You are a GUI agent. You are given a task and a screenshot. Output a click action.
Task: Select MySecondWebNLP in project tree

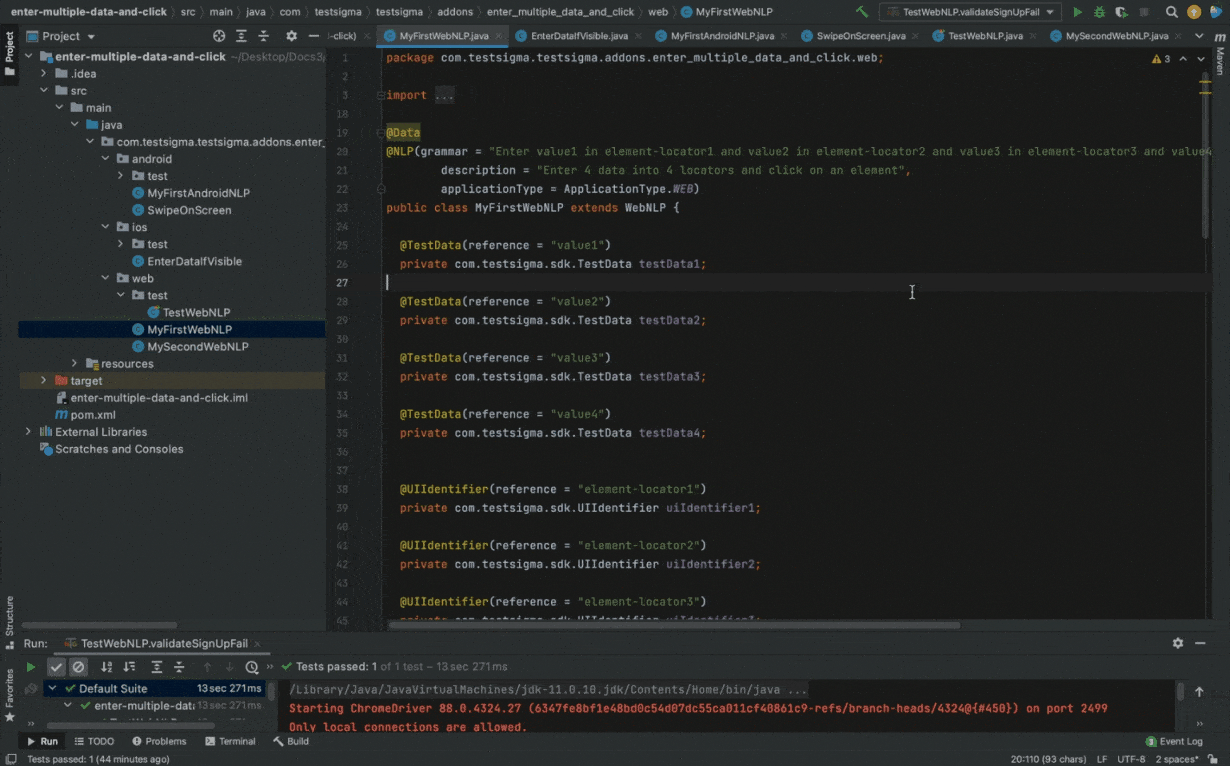(x=197, y=347)
